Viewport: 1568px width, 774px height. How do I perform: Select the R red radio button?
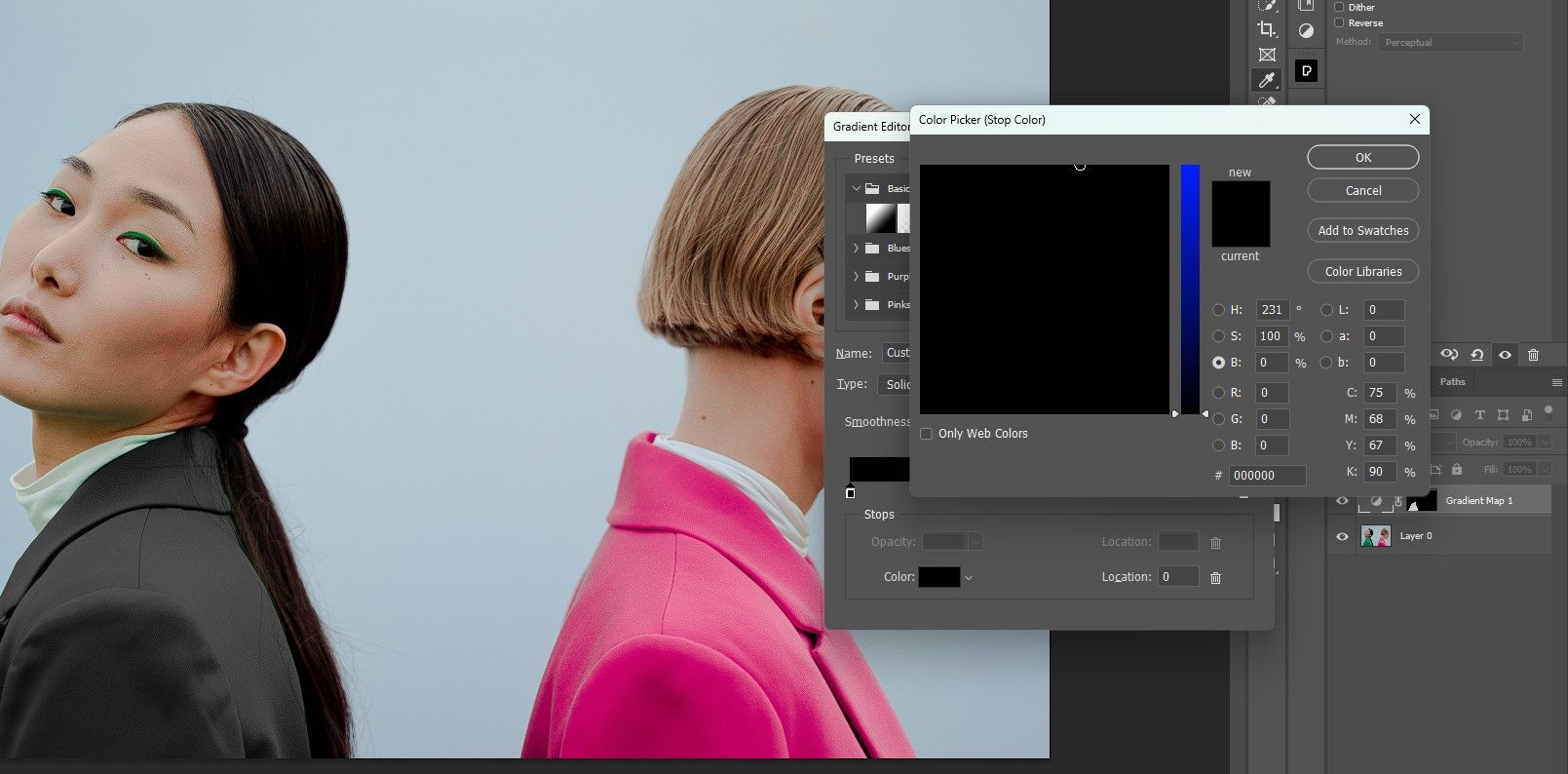click(1218, 393)
